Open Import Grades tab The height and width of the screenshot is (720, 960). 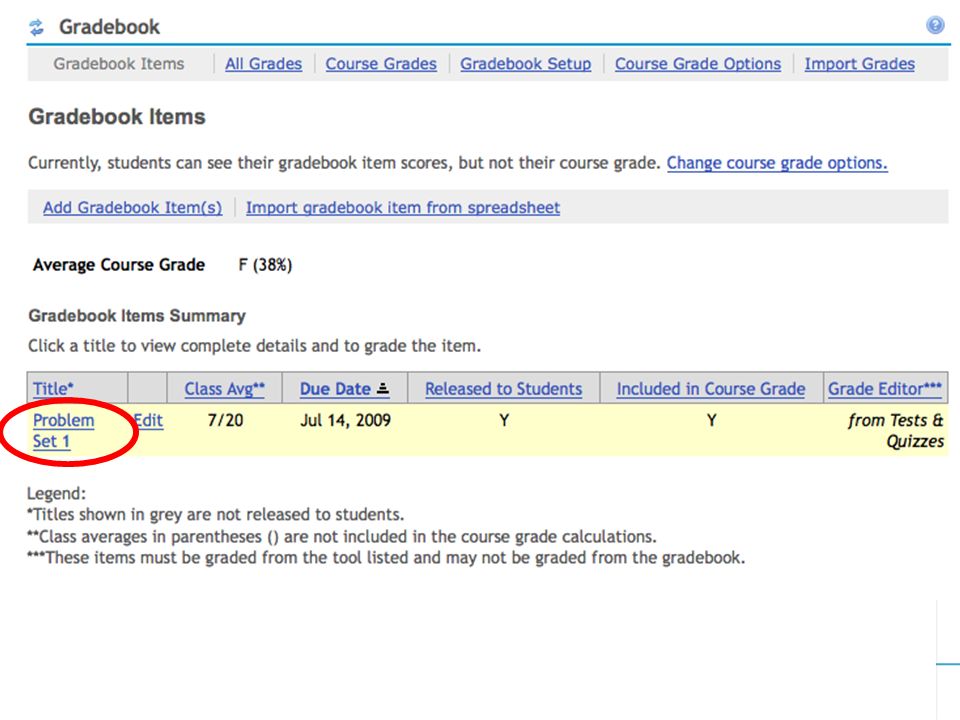coord(860,64)
